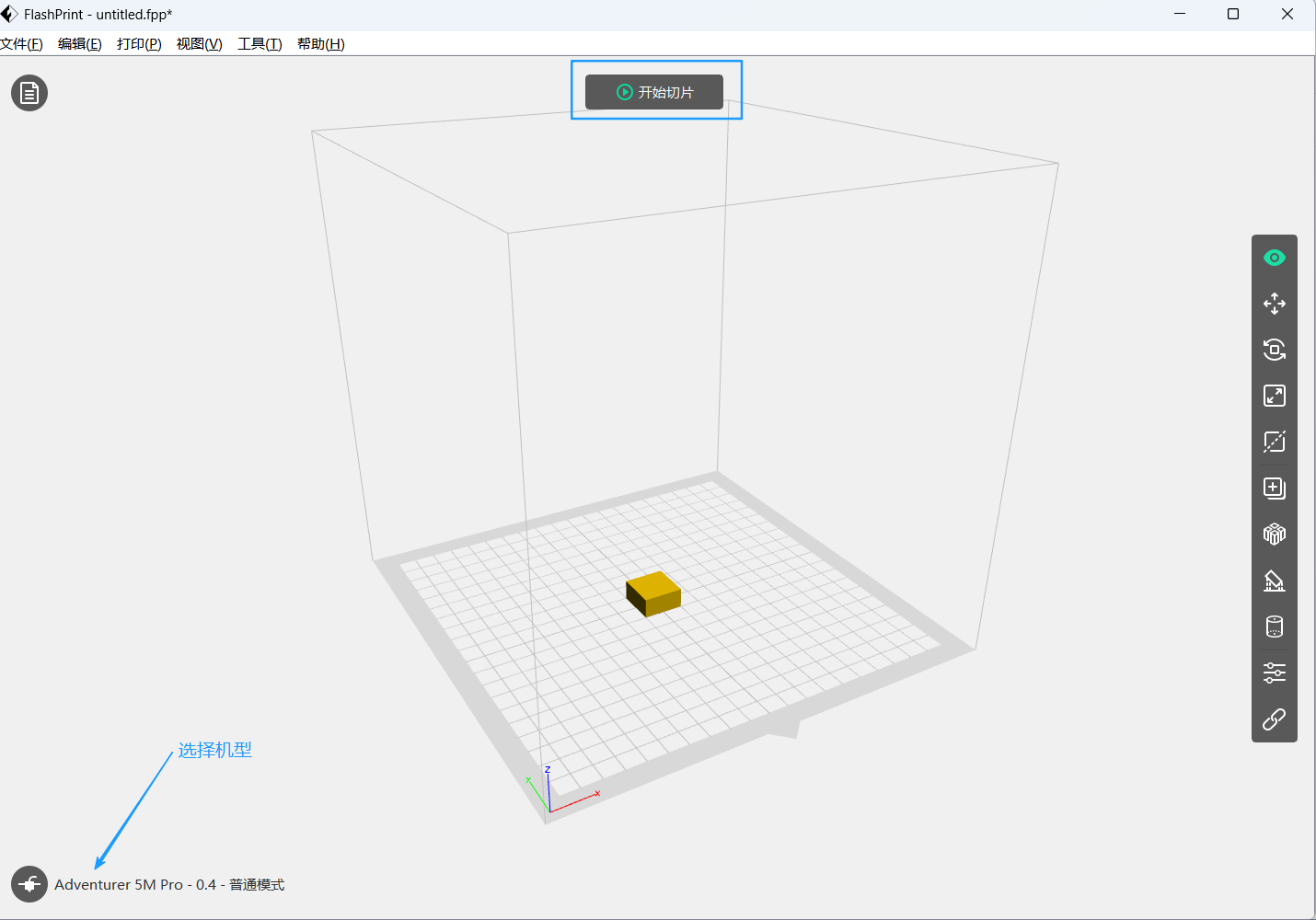Select the Cut tool with diagonal line

[x=1274, y=442]
